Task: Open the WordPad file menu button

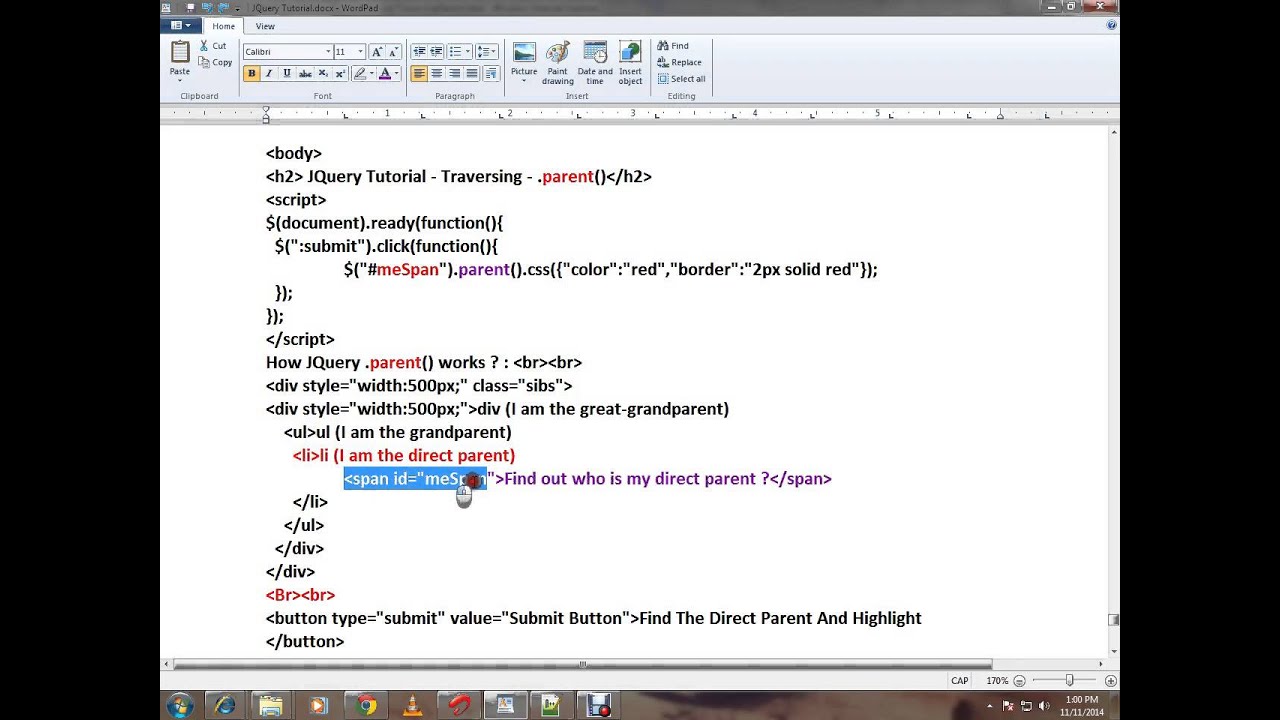Action: [x=181, y=26]
